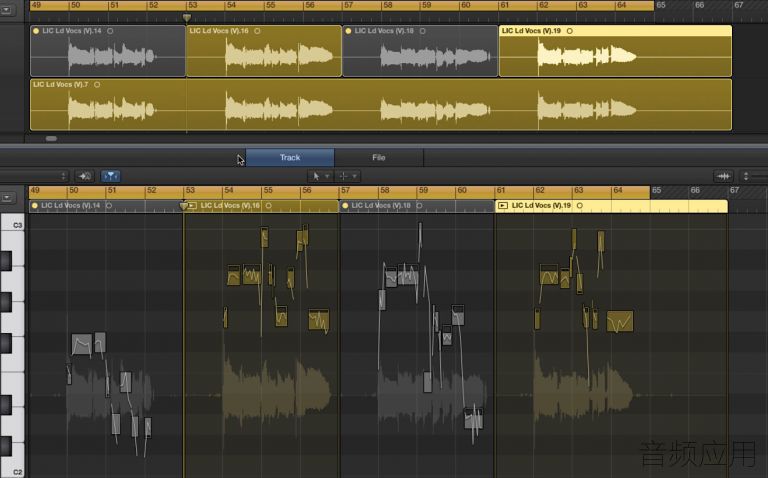Toggle loop circle on editor region LIC Ld Vocs (V).16
This screenshot has width=768, height=478.
click(x=268, y=206)
